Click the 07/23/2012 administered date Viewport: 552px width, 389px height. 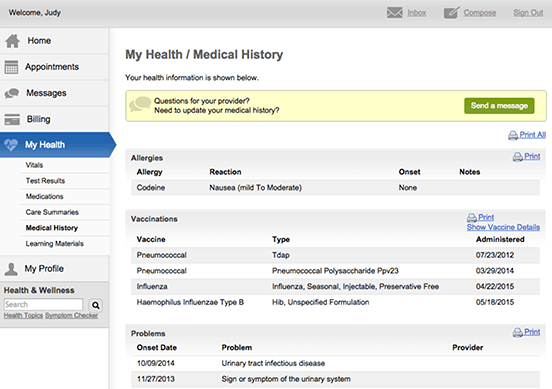pyautogui.click(x=495, y=255)
